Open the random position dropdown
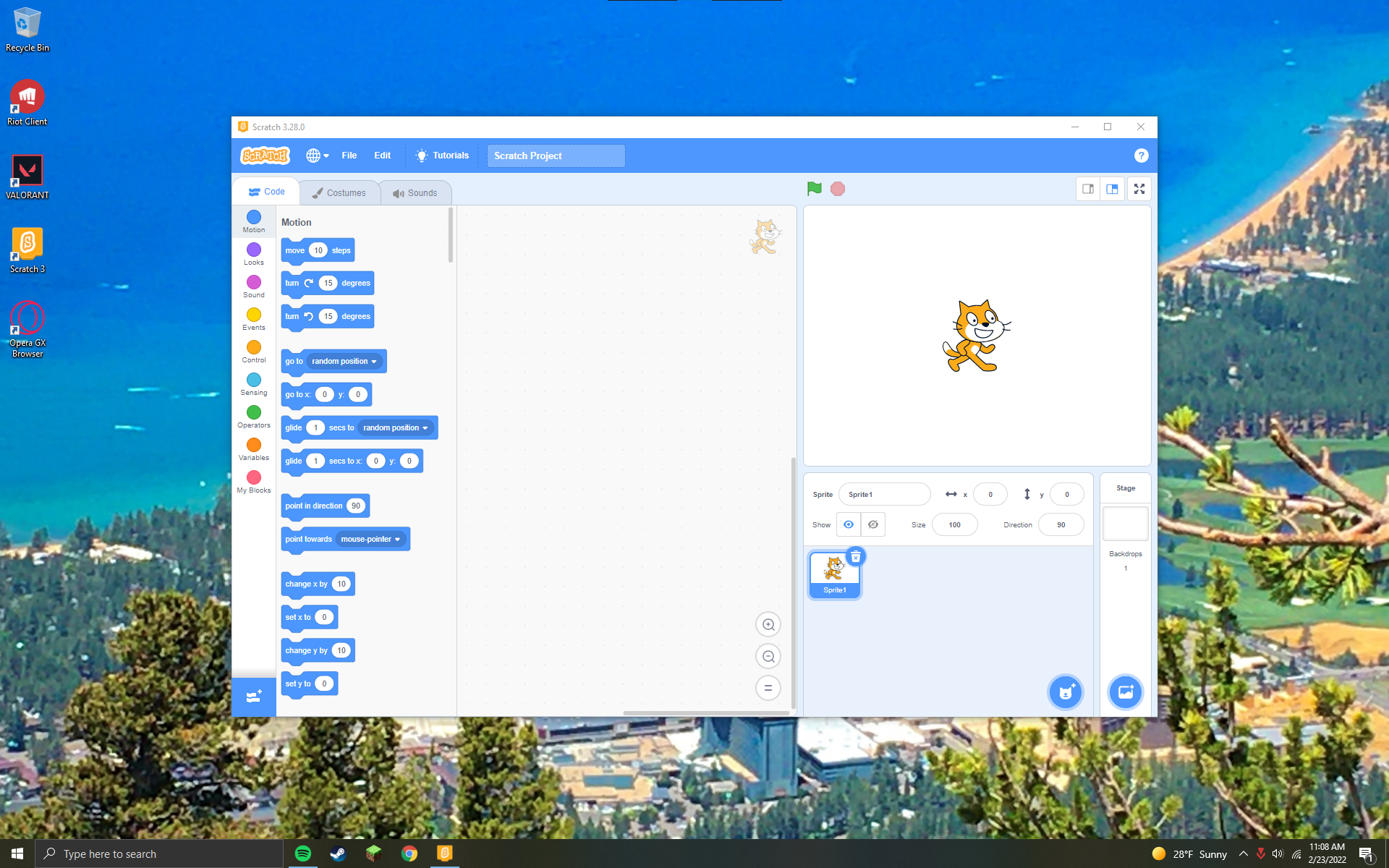Image resolution: width=1389 pixels, height=868 pixels. click(x=344, y=361)
